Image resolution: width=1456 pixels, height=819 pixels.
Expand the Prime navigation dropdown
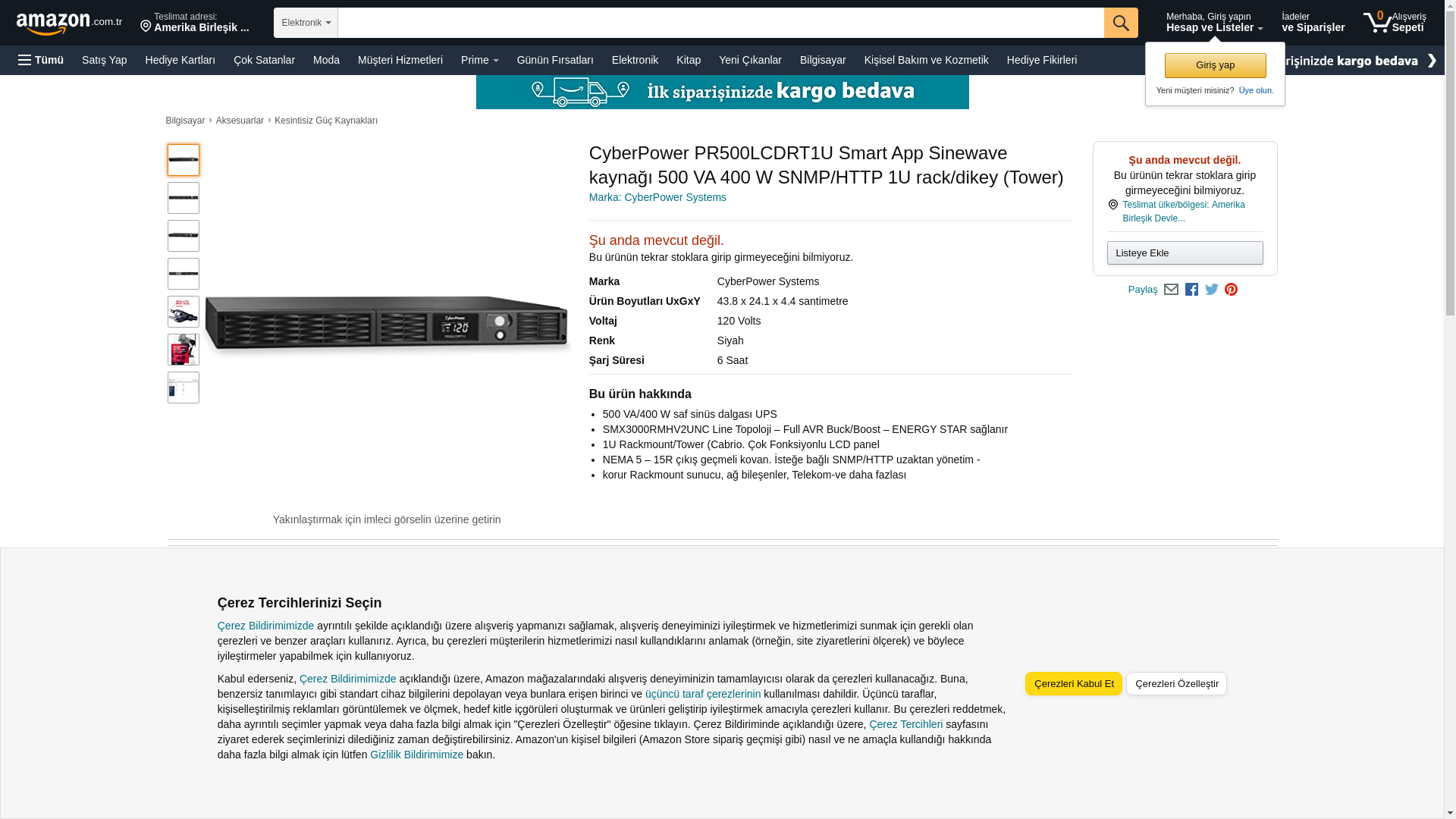click(479, 60)
